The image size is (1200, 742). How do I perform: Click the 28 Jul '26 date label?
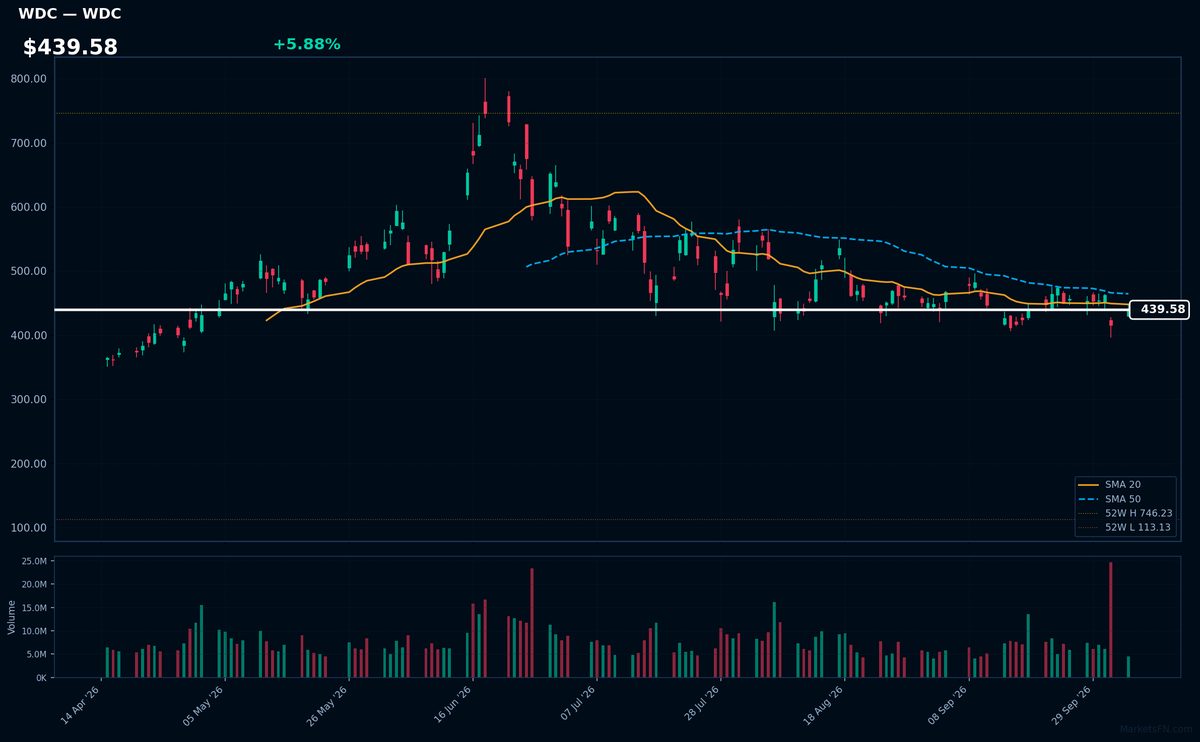(x=703, y=705)
